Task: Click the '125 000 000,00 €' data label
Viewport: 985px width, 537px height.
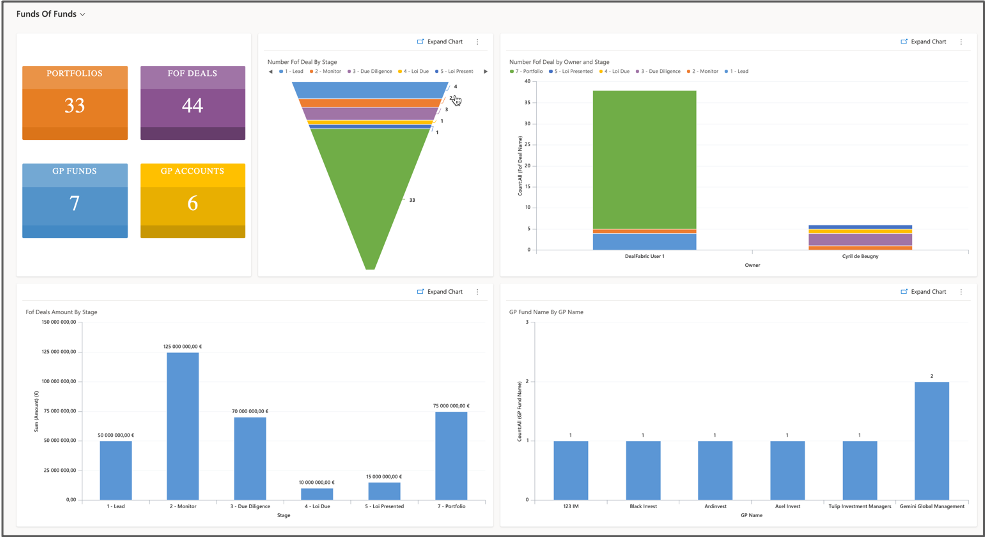Action: point(183,347)
